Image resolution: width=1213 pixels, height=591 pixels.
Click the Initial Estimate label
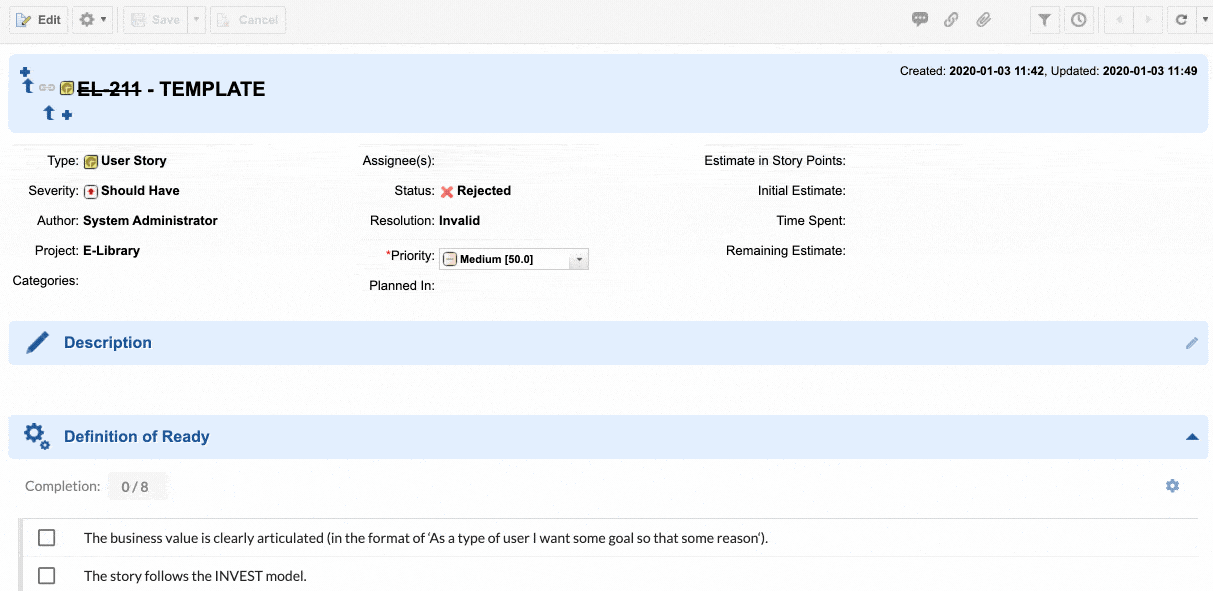802,191
